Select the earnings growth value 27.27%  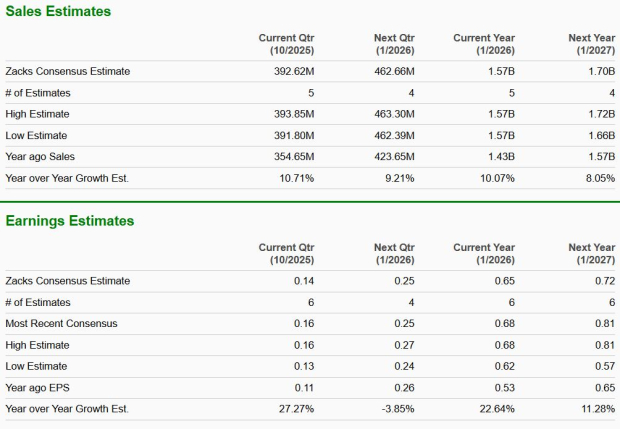point(295,408)
